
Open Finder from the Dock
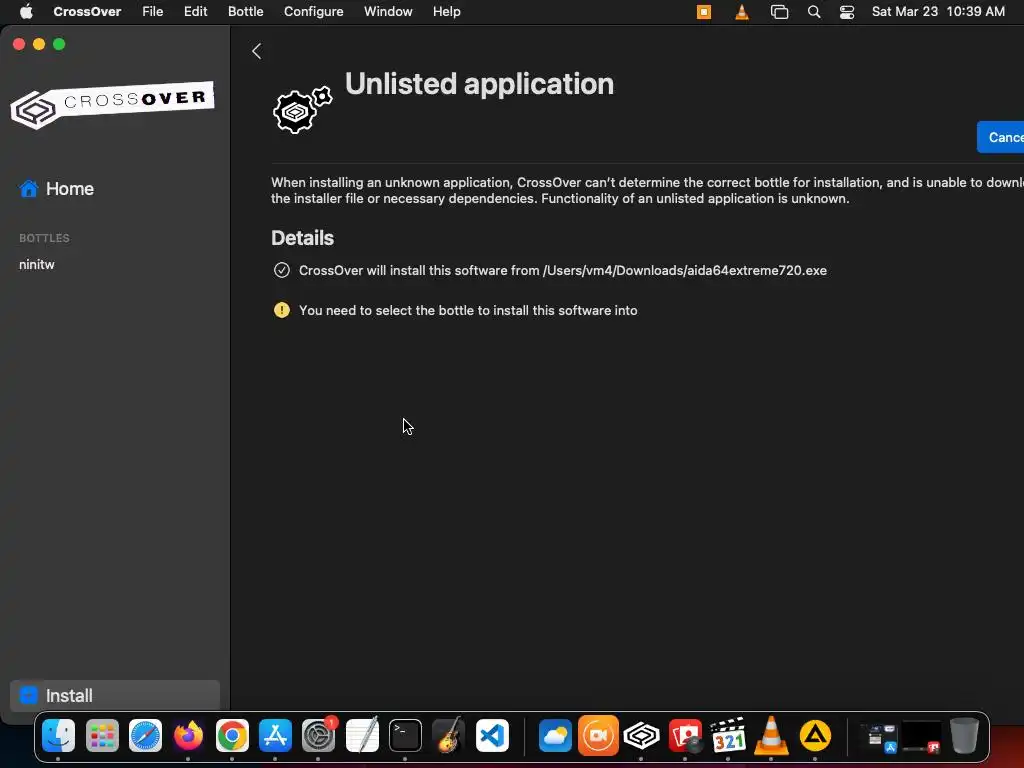pyautogui.click(x=58, y=736)
